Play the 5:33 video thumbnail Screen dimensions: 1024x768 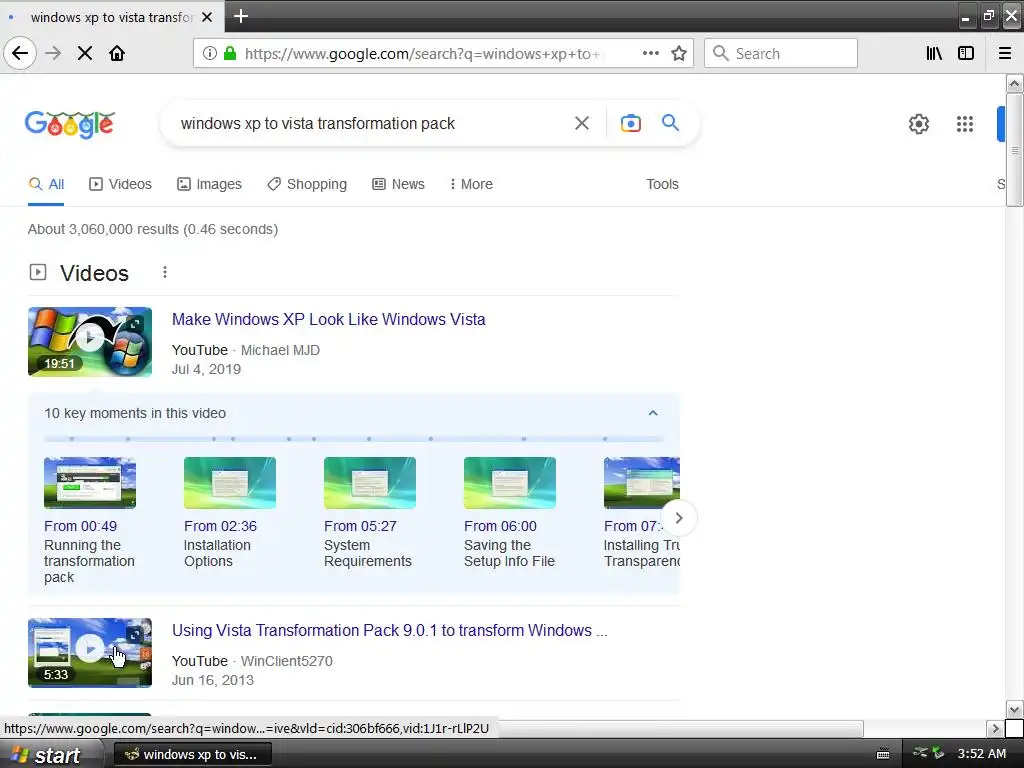coord(90,652)
